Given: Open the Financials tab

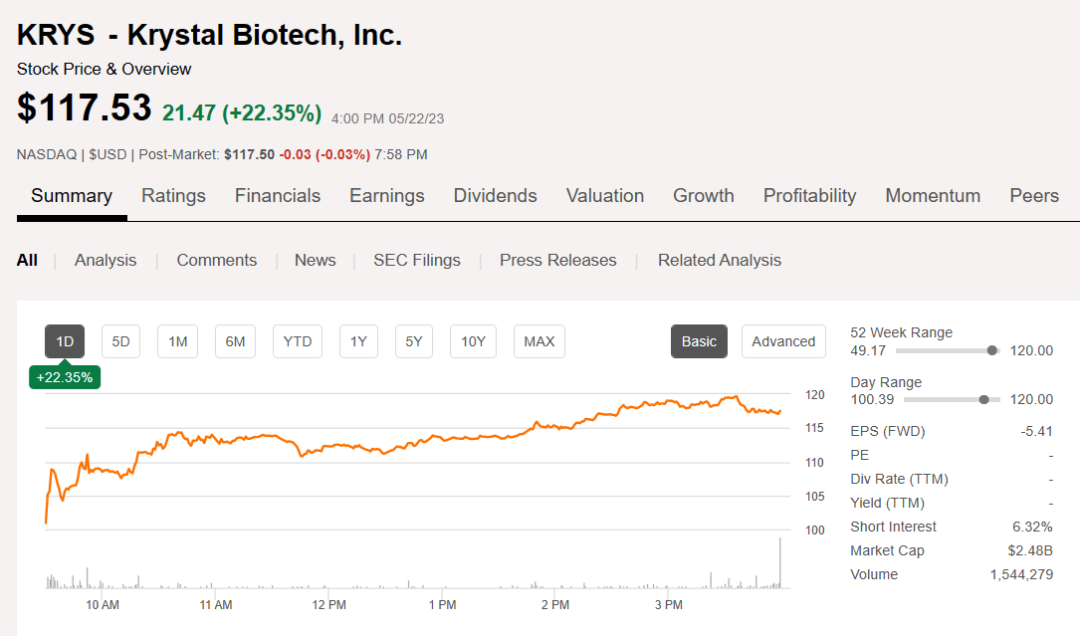Looking at the screenshot, I should point(277,196).
